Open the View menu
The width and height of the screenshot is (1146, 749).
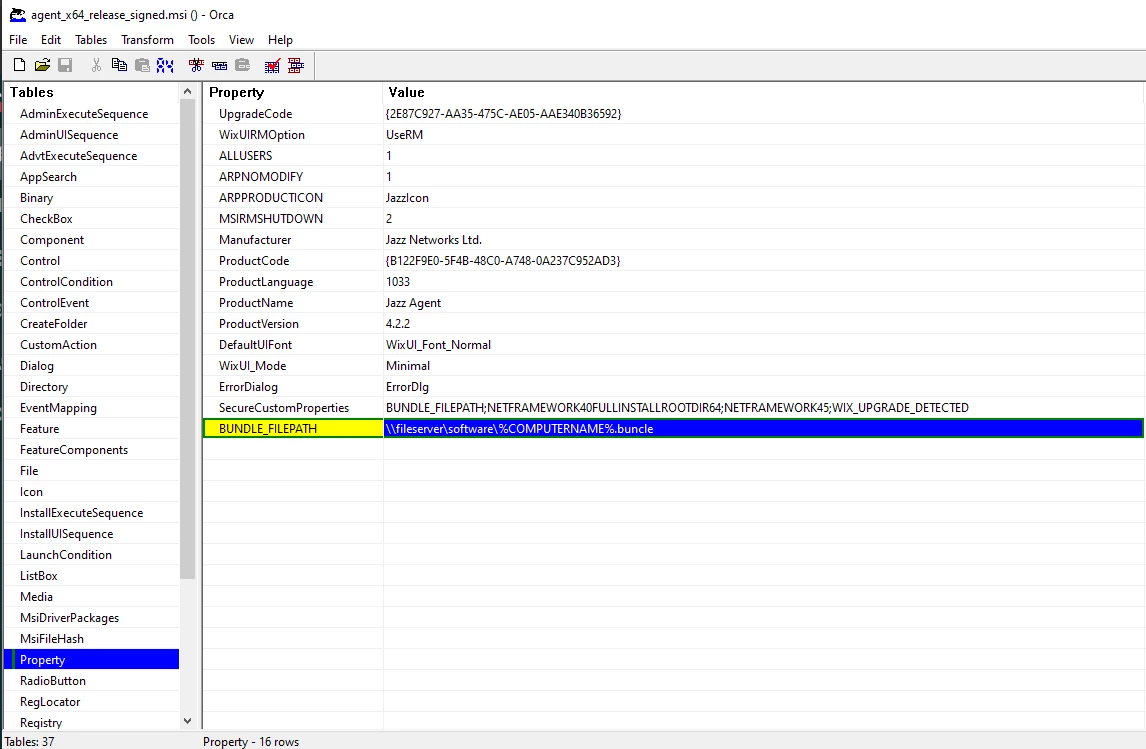click(241, 39)
